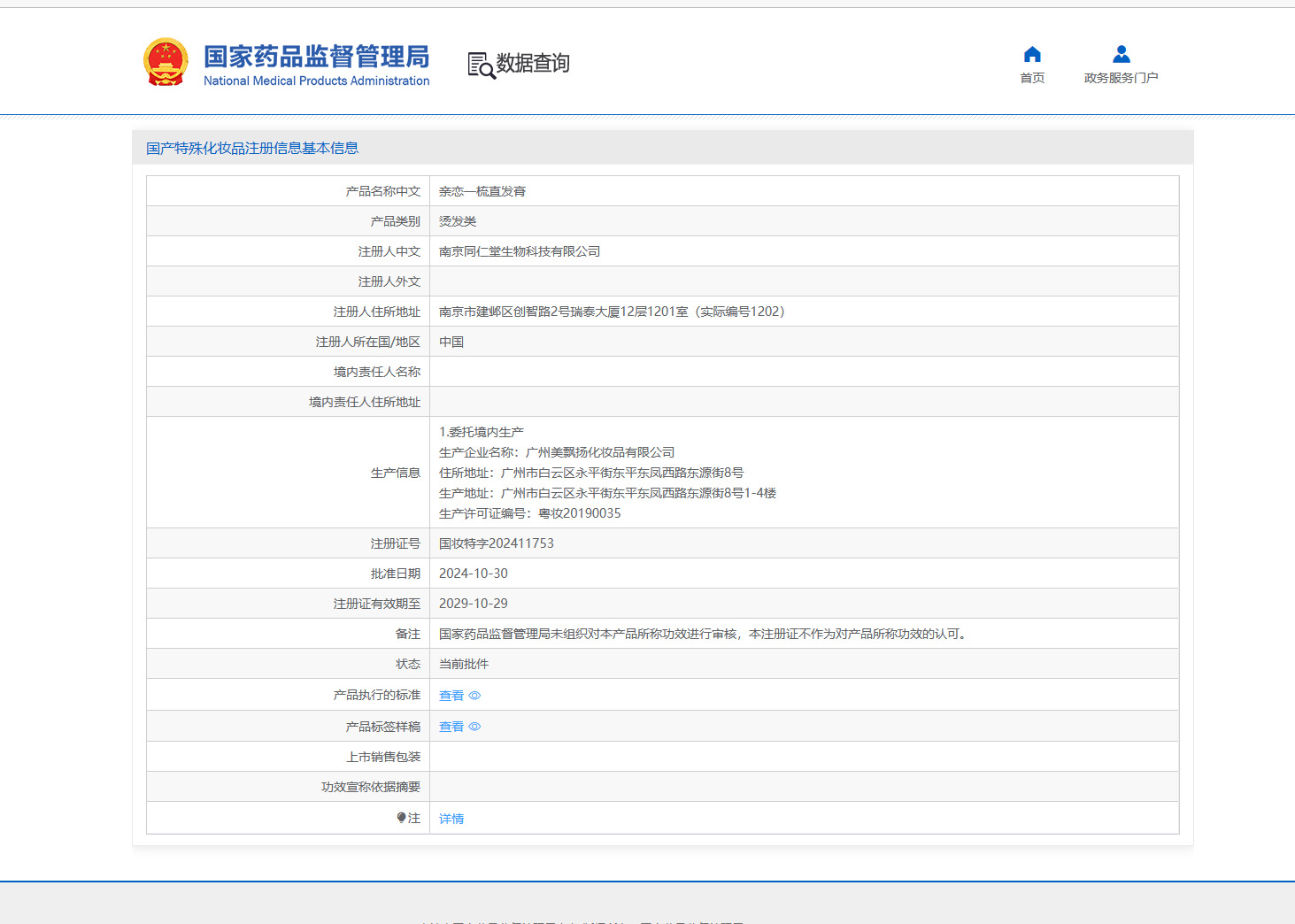This screenshot has height=924, width=1295.
Task: Click the 数据查询 heading text
Action: [x=533, y=63]
